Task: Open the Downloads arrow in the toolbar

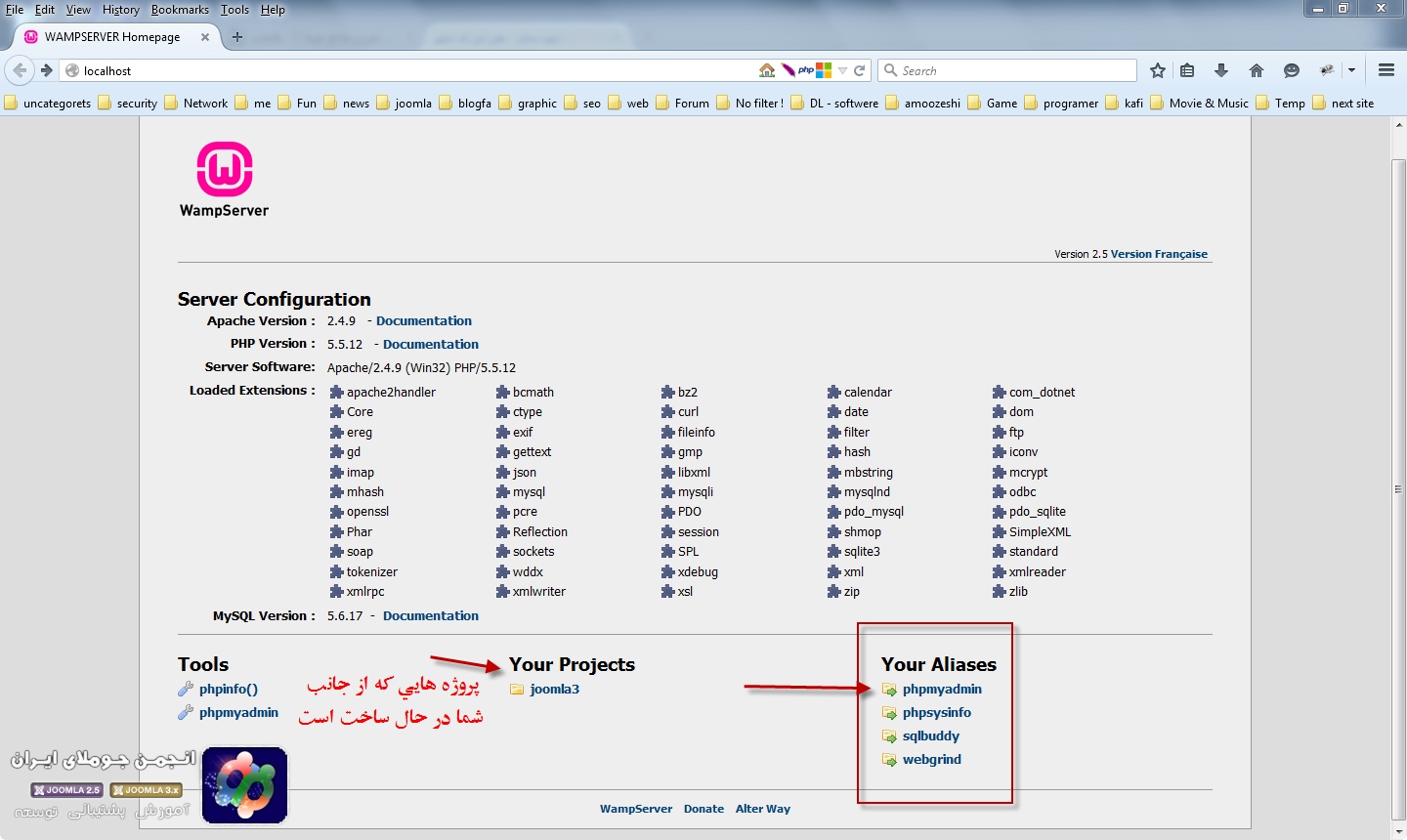Action: [1221, 70]
